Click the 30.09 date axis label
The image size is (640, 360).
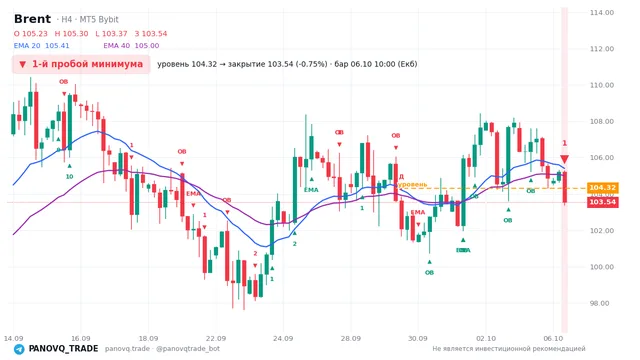tap(418, 338)
